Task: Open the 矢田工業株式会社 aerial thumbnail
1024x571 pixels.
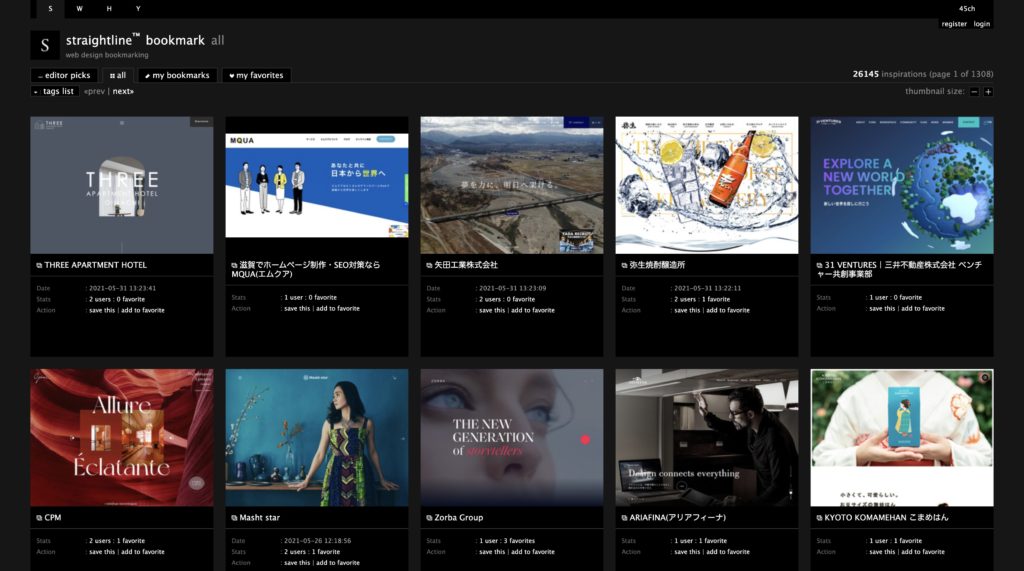Action: click(512, 186)
